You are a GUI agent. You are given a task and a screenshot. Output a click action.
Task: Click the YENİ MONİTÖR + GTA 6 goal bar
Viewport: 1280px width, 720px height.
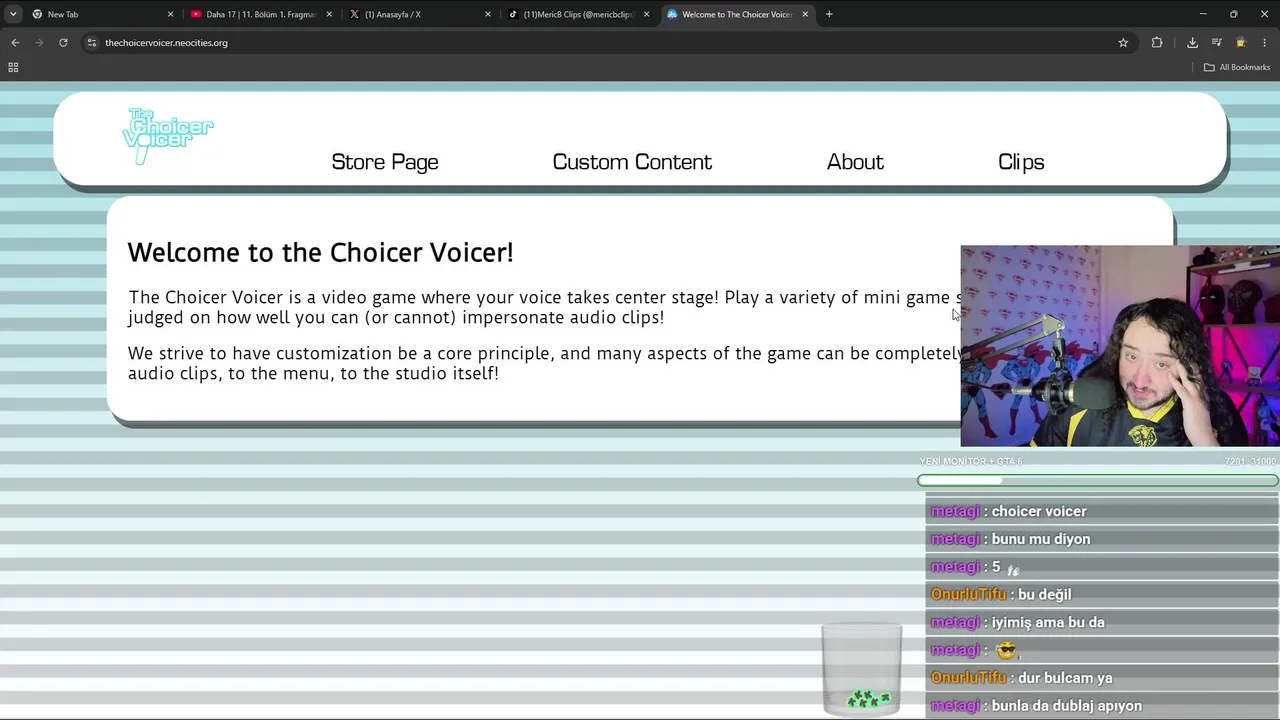1098,481
